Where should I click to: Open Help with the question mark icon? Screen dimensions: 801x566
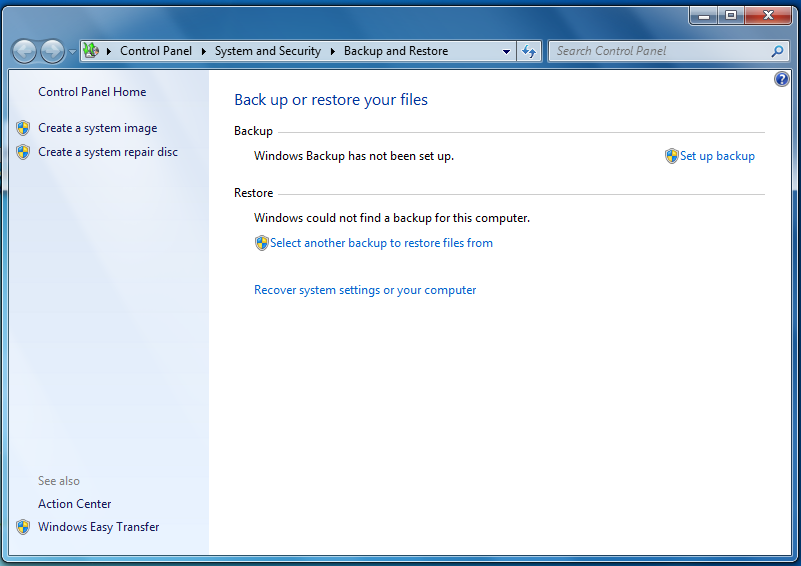coord(782,79)
